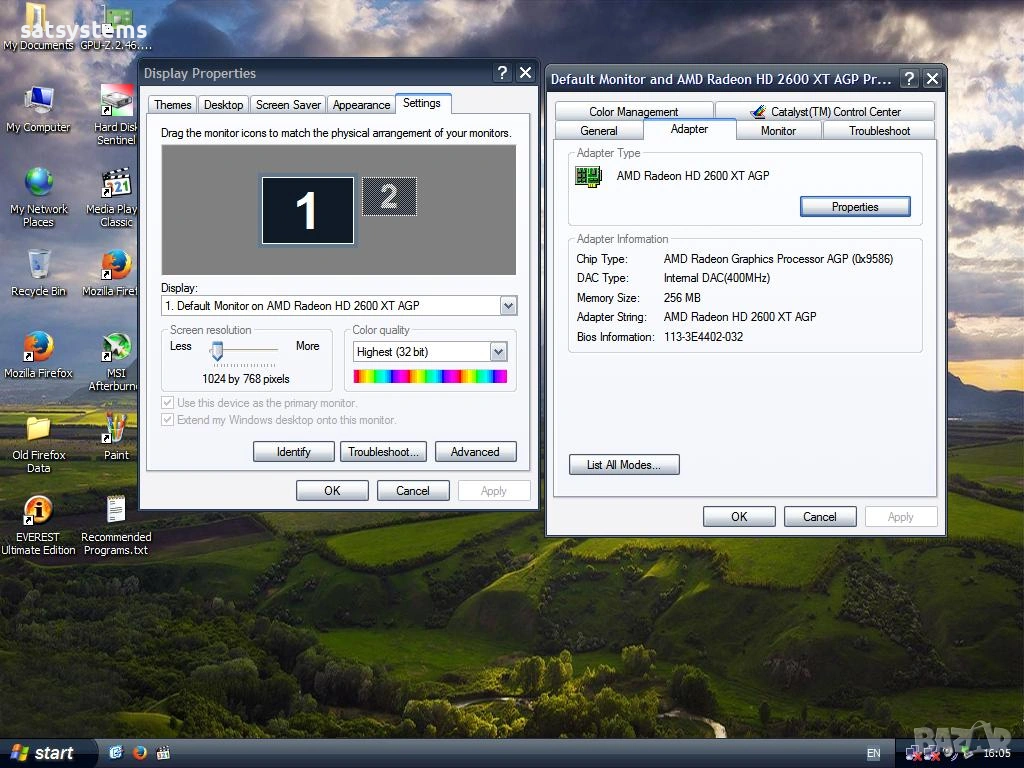1024x768 pixels.
Task: Open the Recycle Bin icon
Action: pos(38,266)
